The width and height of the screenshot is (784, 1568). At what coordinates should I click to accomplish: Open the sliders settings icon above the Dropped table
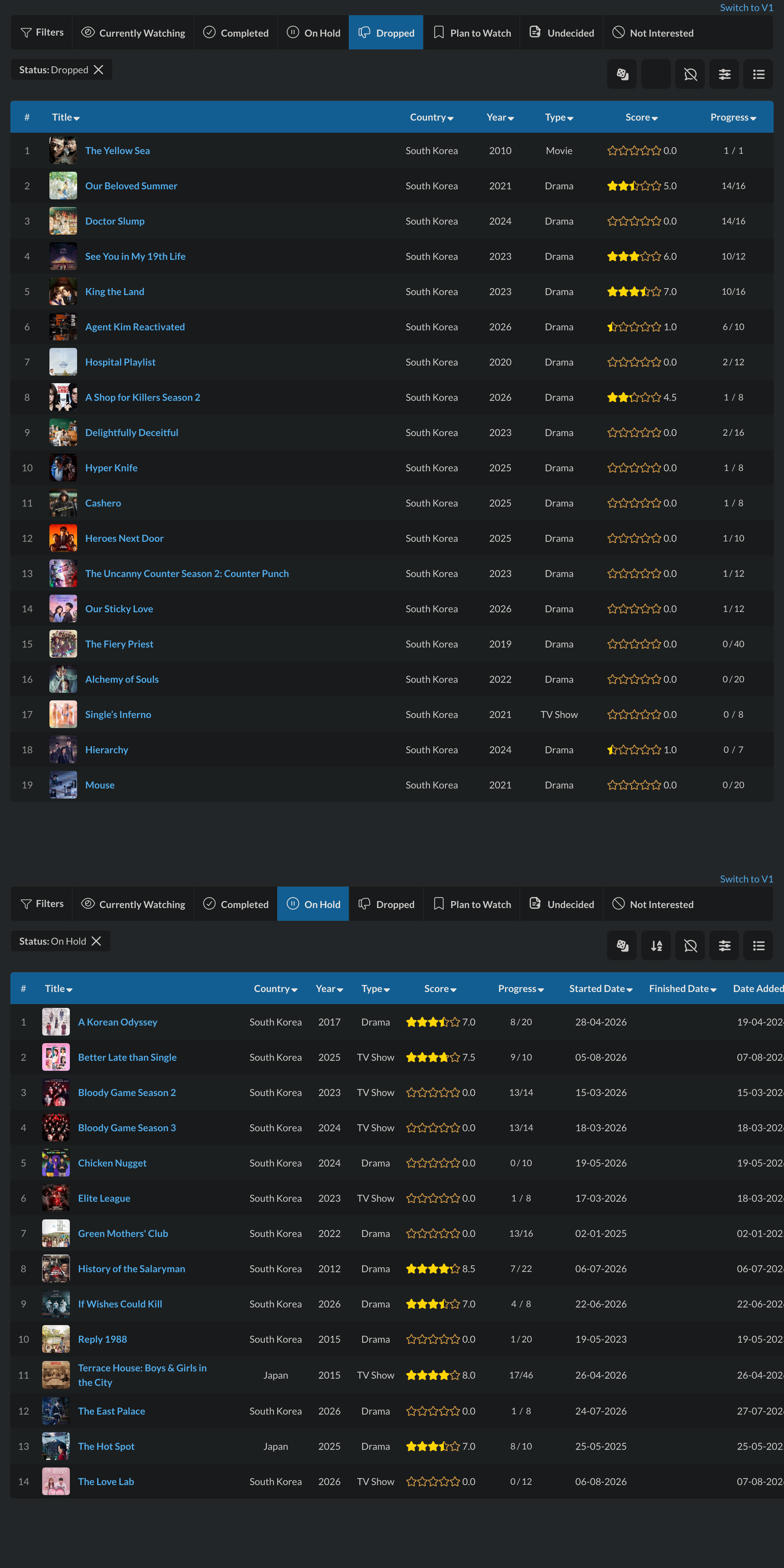click(724, 74)
